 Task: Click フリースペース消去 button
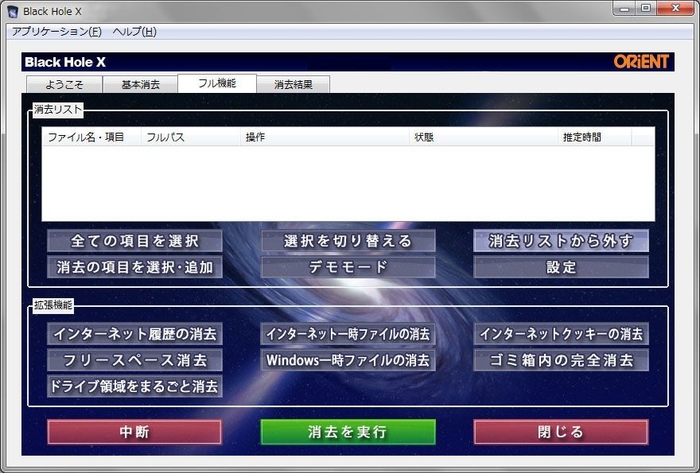(x=134, y=360)
